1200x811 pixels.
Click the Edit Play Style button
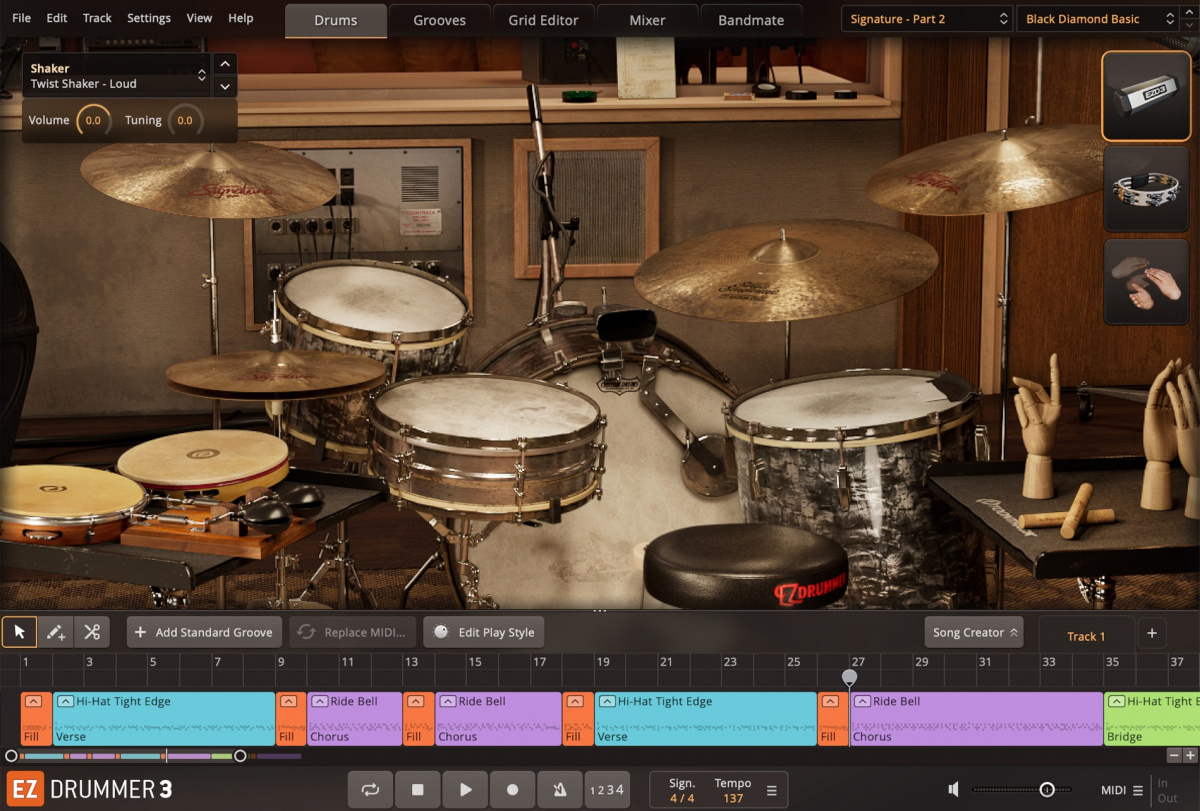tap(484, 632)
